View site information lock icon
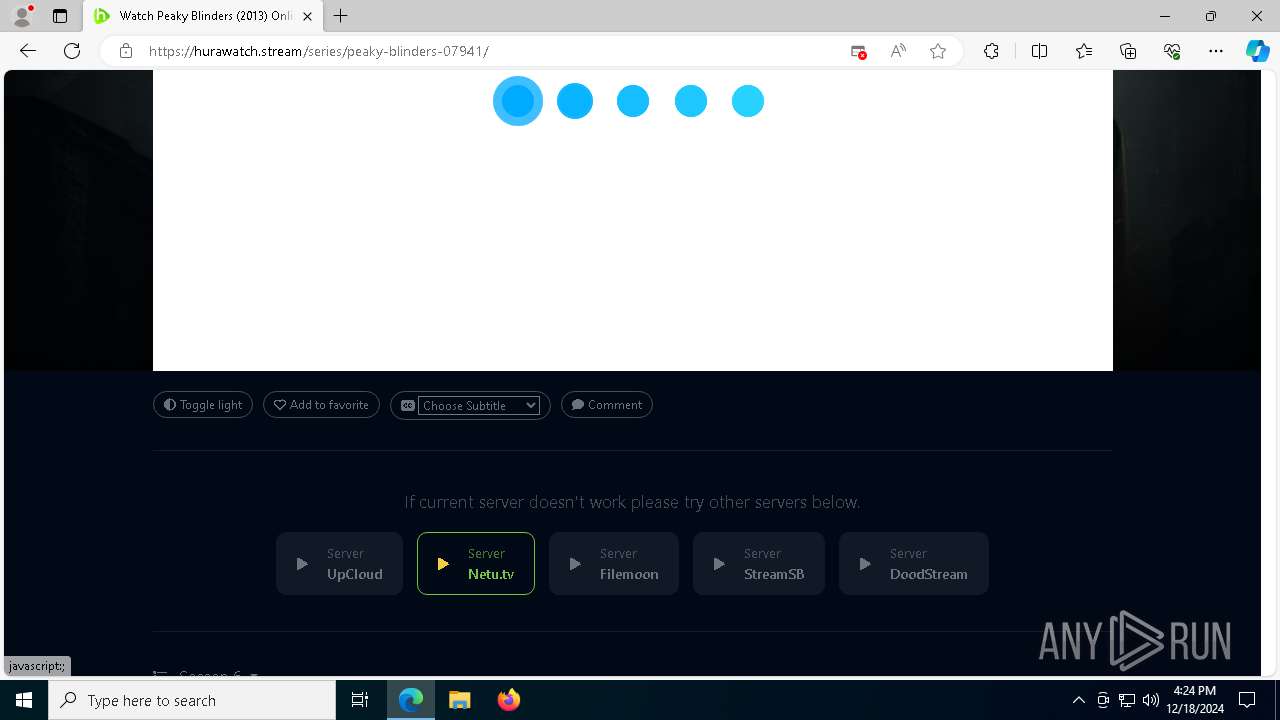Screen dimensions: 1280x720 (x=126, y=51)
